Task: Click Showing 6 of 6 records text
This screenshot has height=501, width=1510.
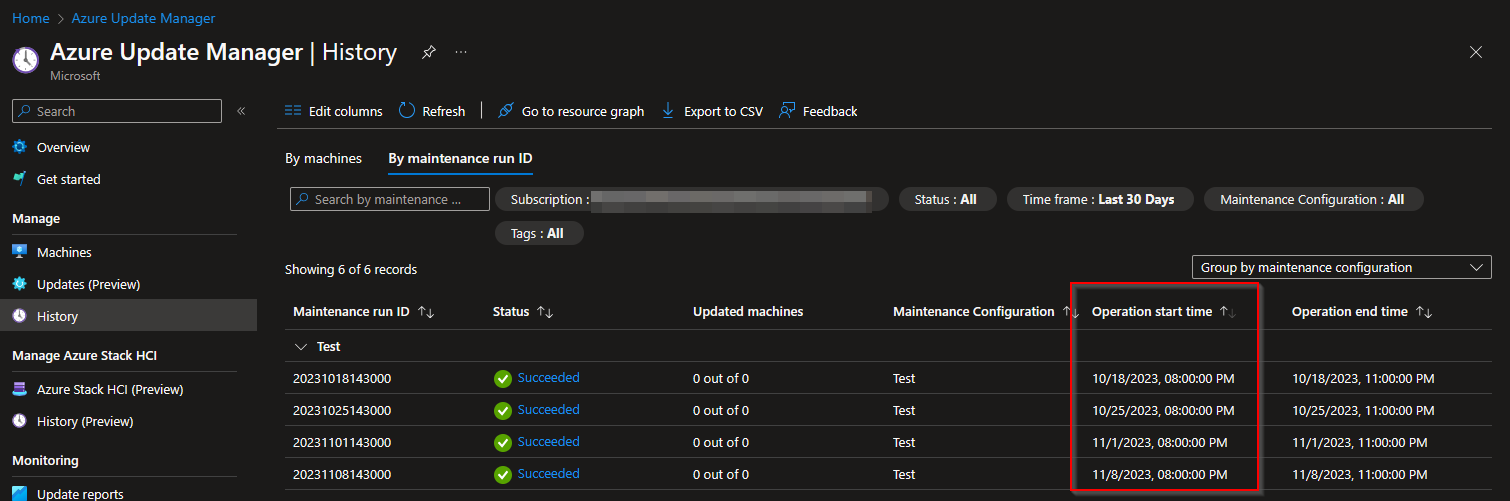Action: pos(351,269)
